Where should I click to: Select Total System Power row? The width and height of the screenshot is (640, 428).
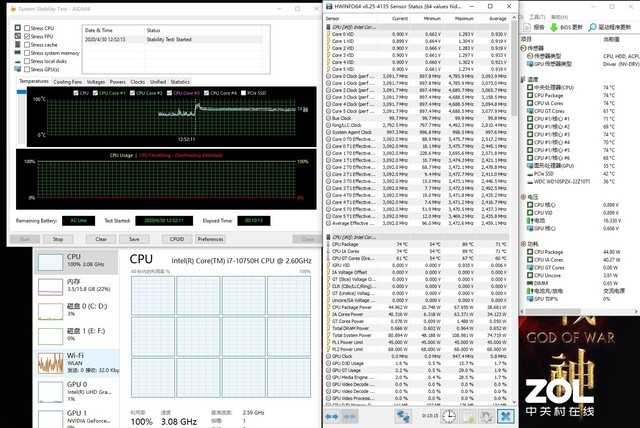417,335
